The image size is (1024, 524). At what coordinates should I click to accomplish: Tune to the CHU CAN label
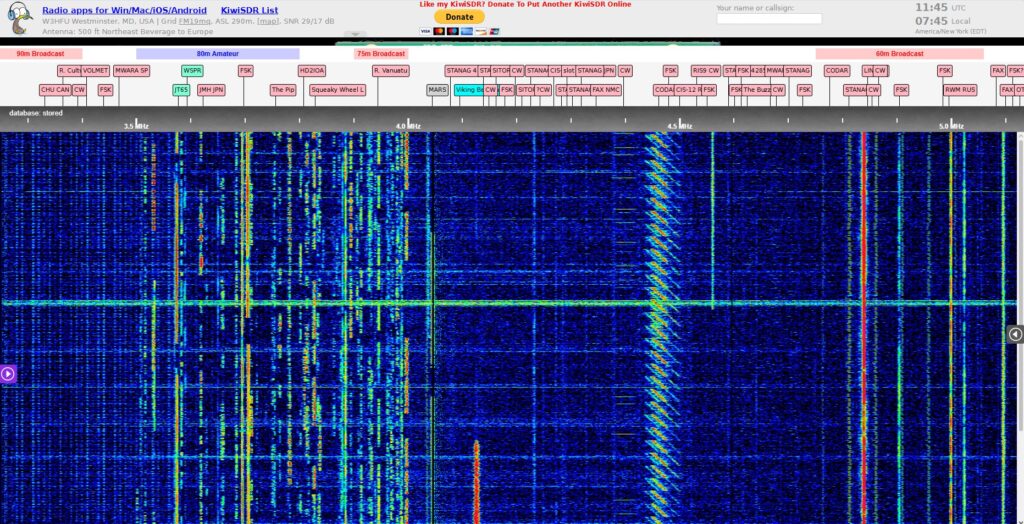coord(55,90)
